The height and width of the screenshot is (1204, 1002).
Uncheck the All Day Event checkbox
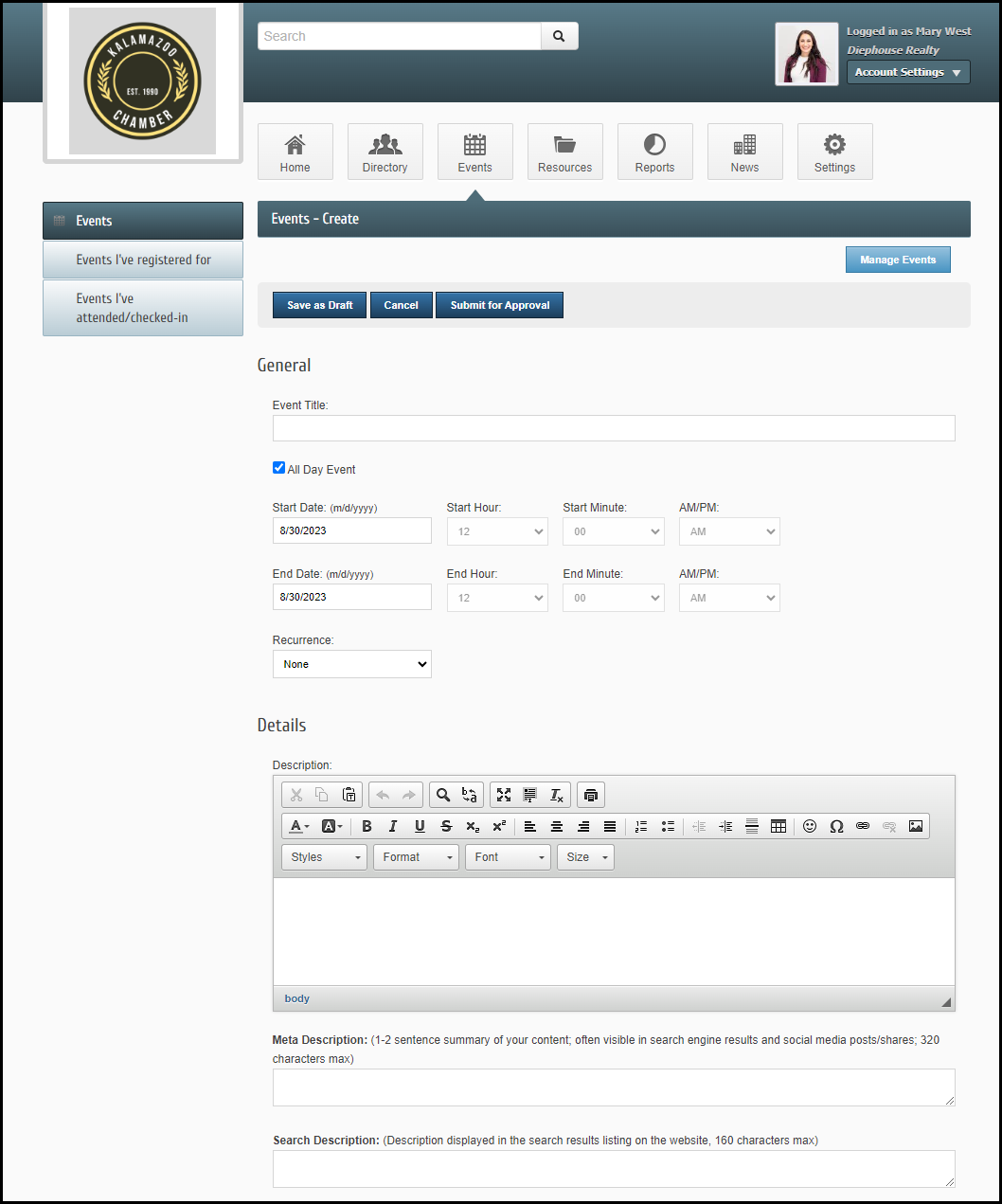tap(278, 468)
